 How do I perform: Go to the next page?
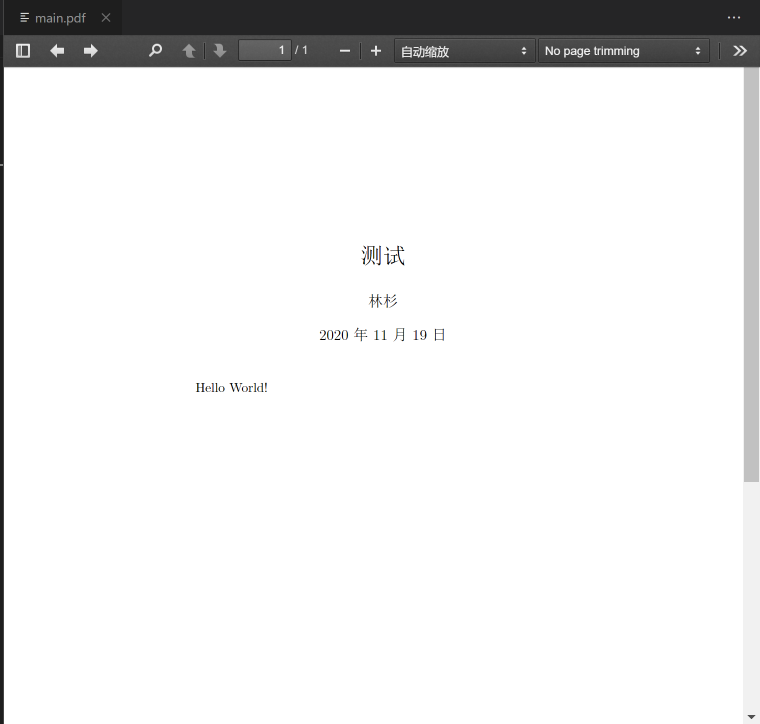point(220,51)
